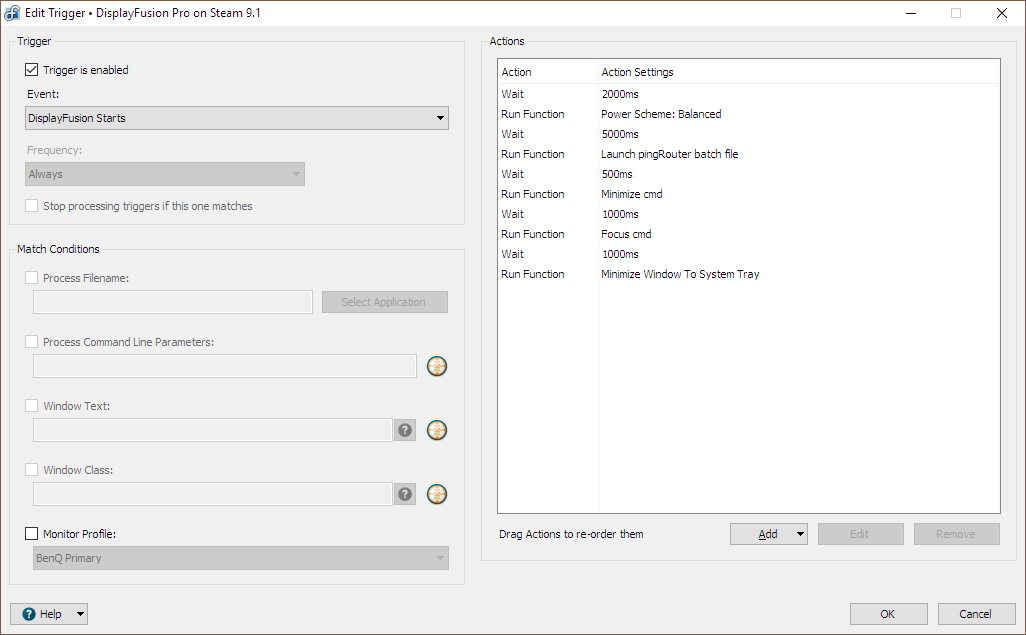Click the OK button
The image size is (1026, 635).
click(x=888, y=614)
